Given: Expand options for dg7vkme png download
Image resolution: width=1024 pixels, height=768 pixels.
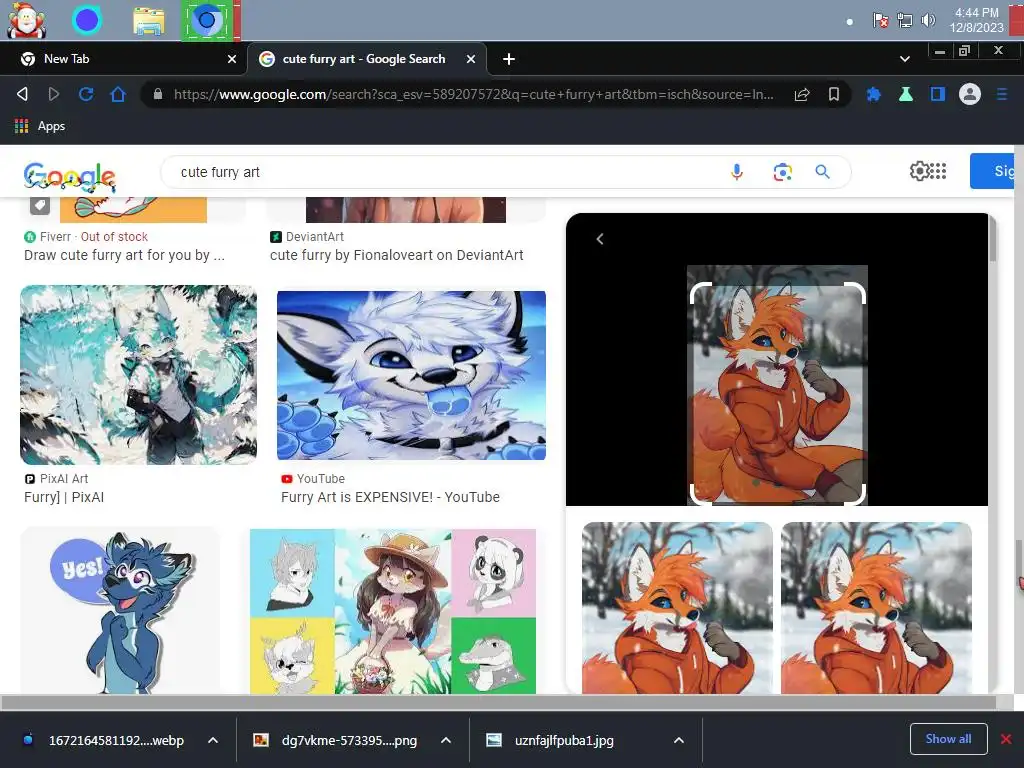Looking at the screenshot, I should (x=446, y=741).
